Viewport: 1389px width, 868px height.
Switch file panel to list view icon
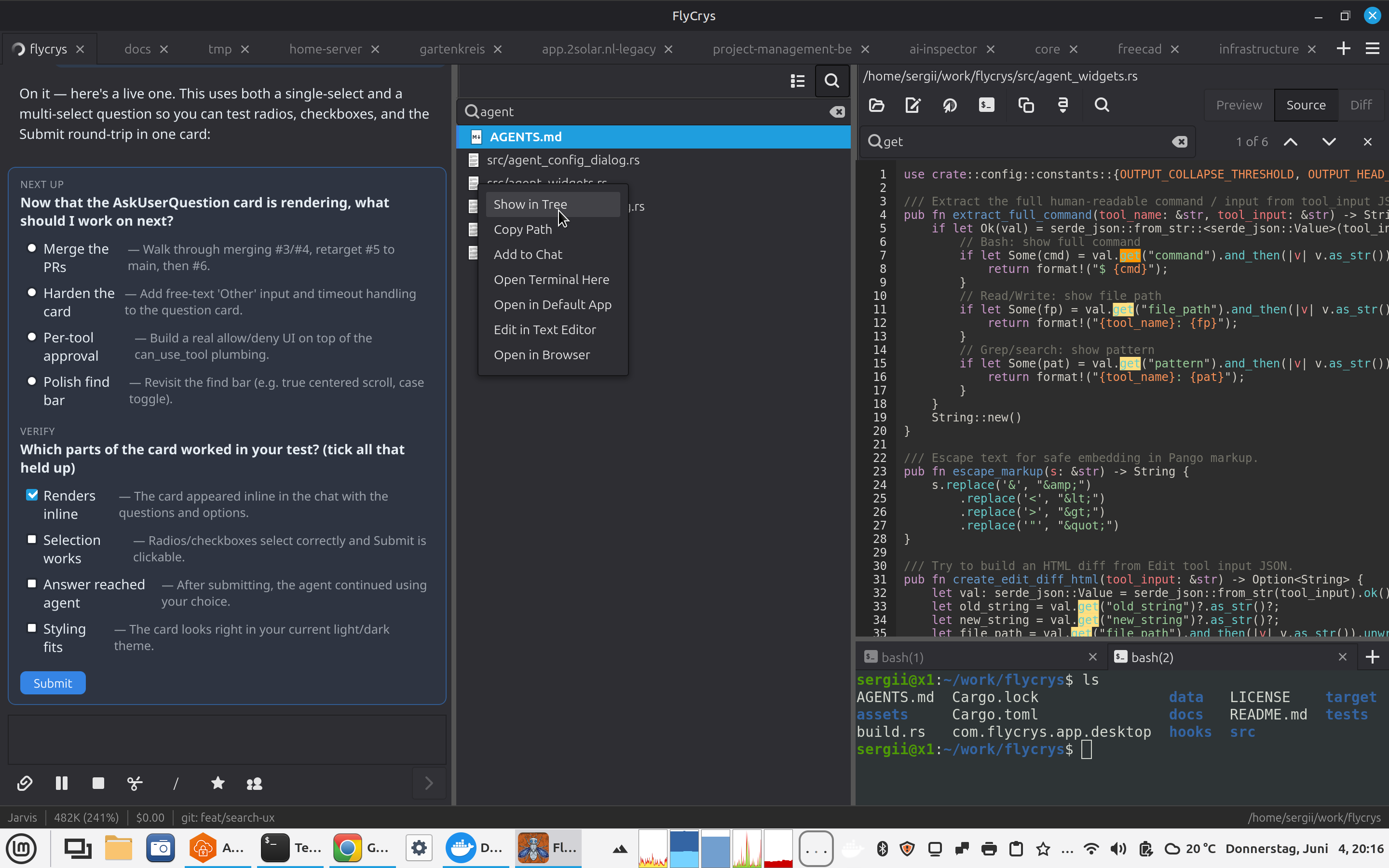798,81
